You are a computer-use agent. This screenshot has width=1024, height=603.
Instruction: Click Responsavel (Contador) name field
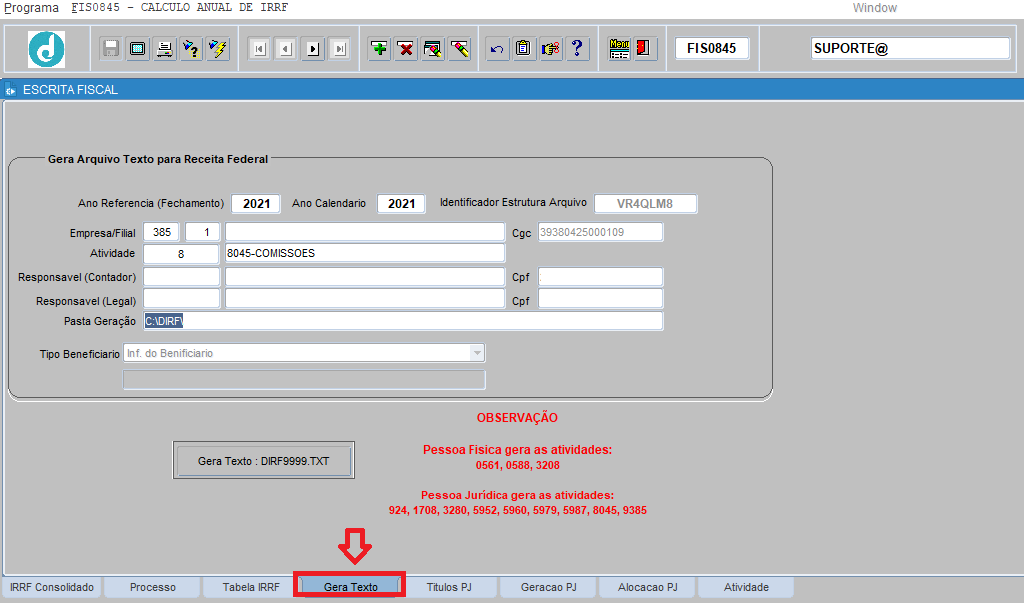click(365, 277)
